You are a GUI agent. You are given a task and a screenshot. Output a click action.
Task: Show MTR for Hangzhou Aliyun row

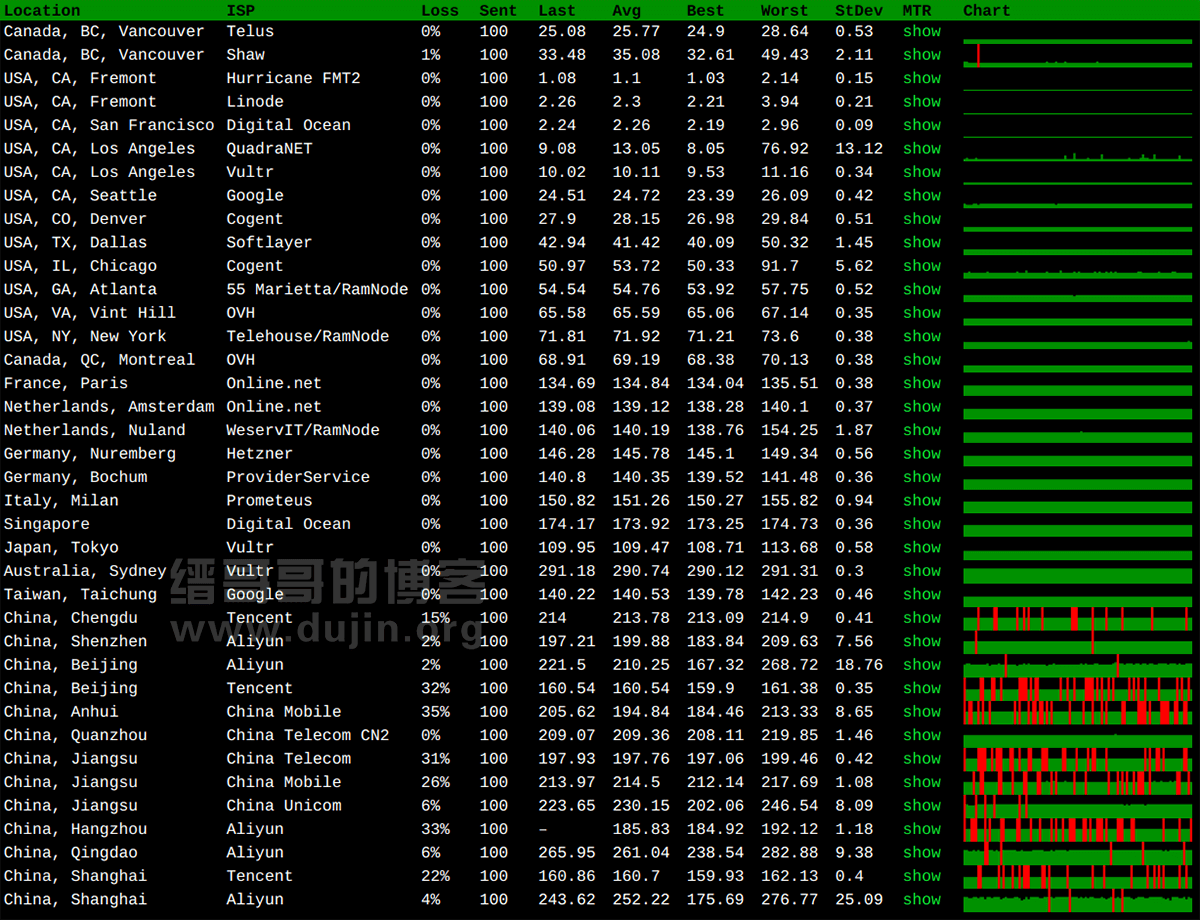coord(921,829)
